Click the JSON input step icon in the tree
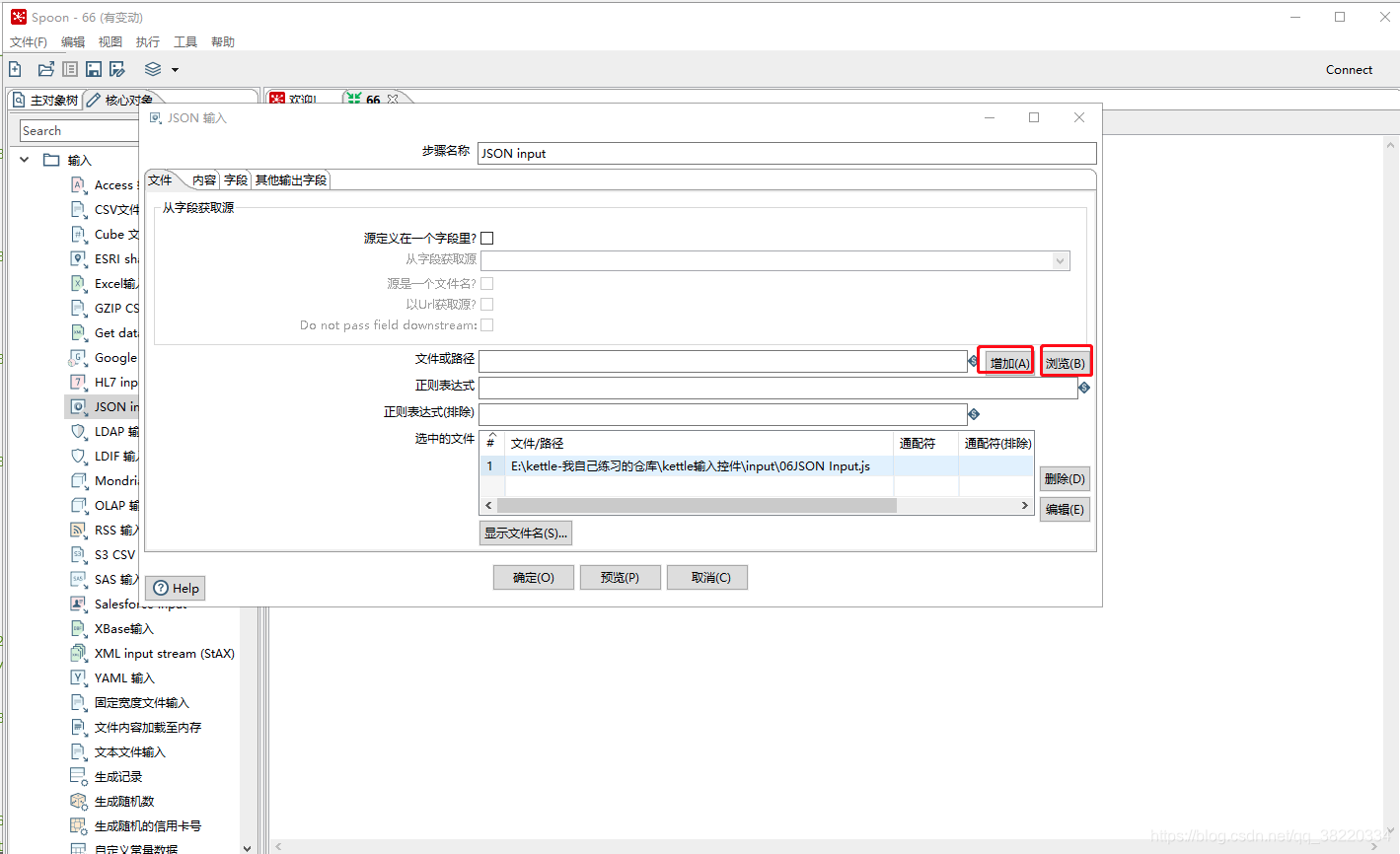The height and width of the screenshot is (854, 1400). click(78, 406)
